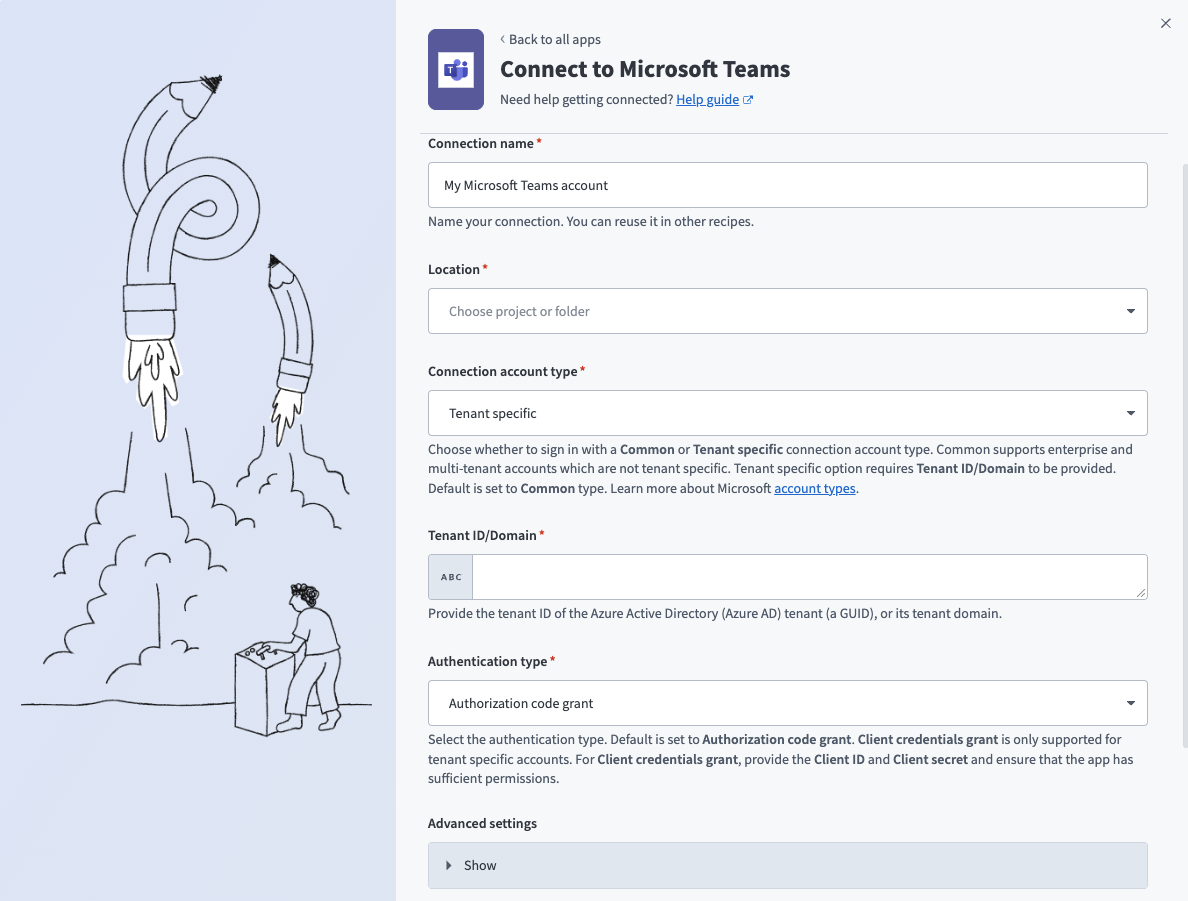The height and width of the screenshot is (901, 1188).
Task: Click the Tenant ID field resize handle
Action: pyautogui.click(x=1141, y=593)
